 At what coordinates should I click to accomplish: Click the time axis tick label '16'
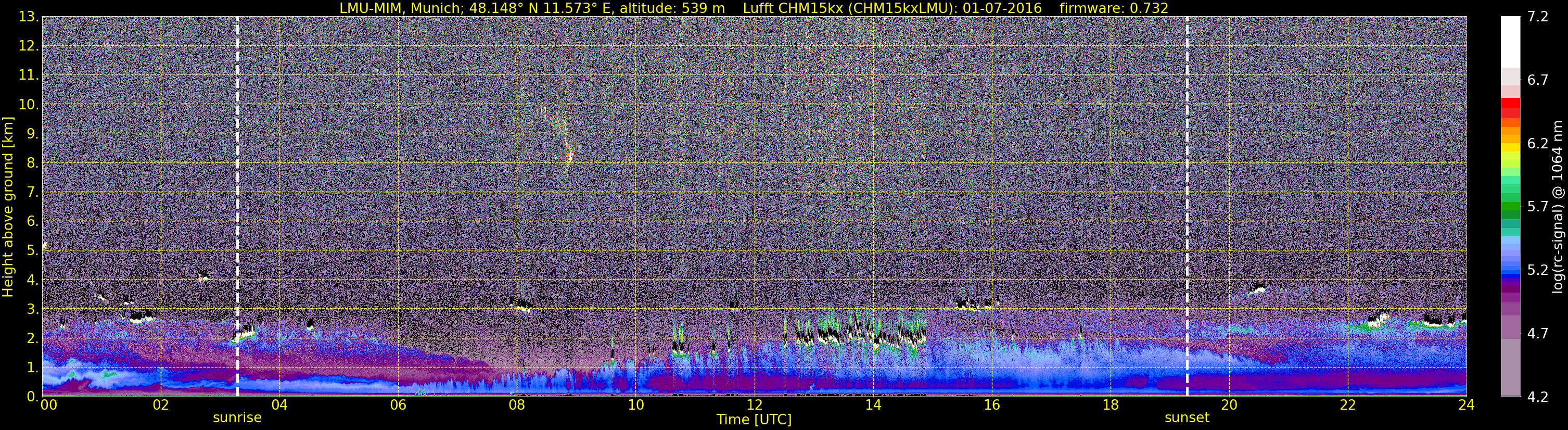991,405
